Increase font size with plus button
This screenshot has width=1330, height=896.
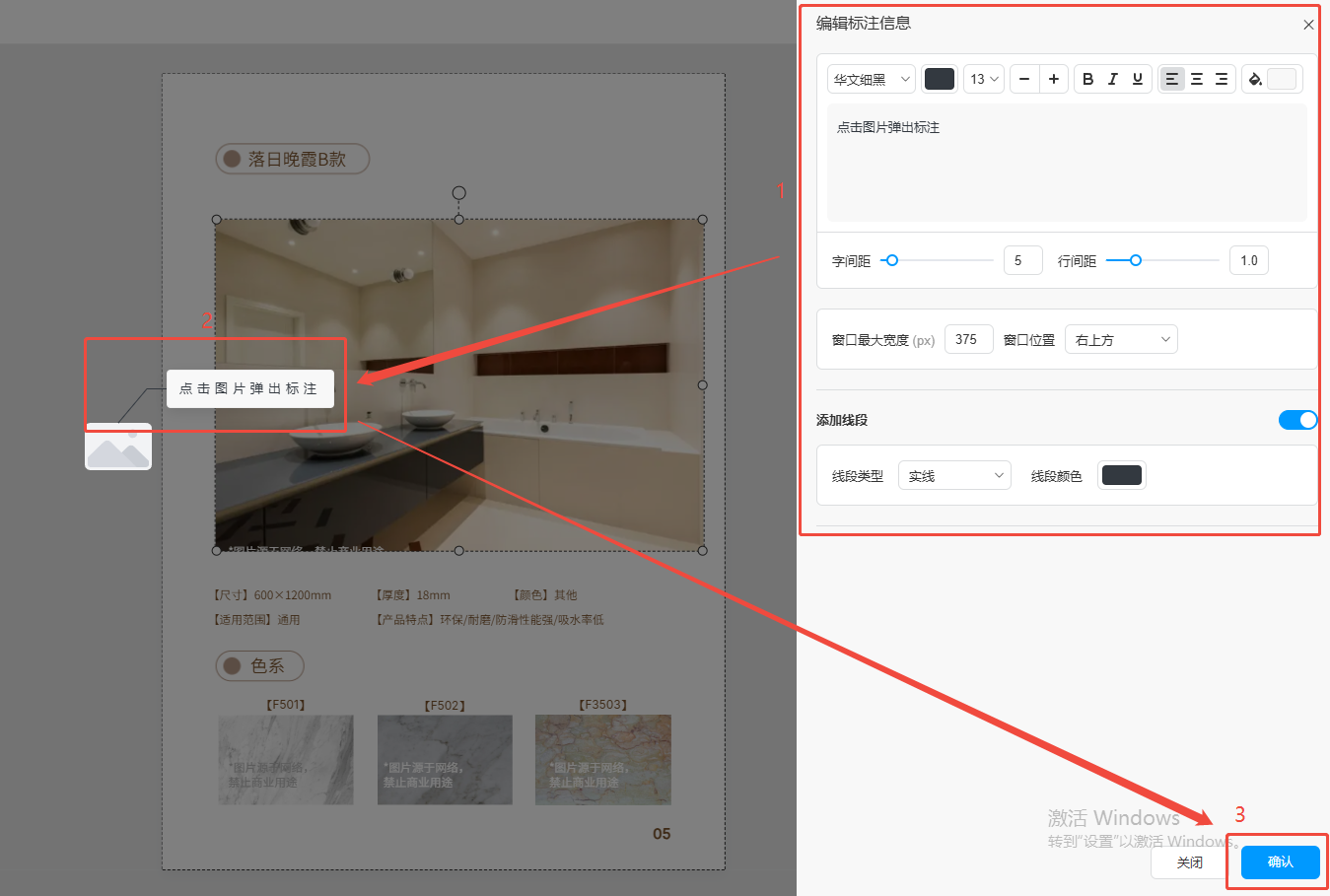(1053, 79)
